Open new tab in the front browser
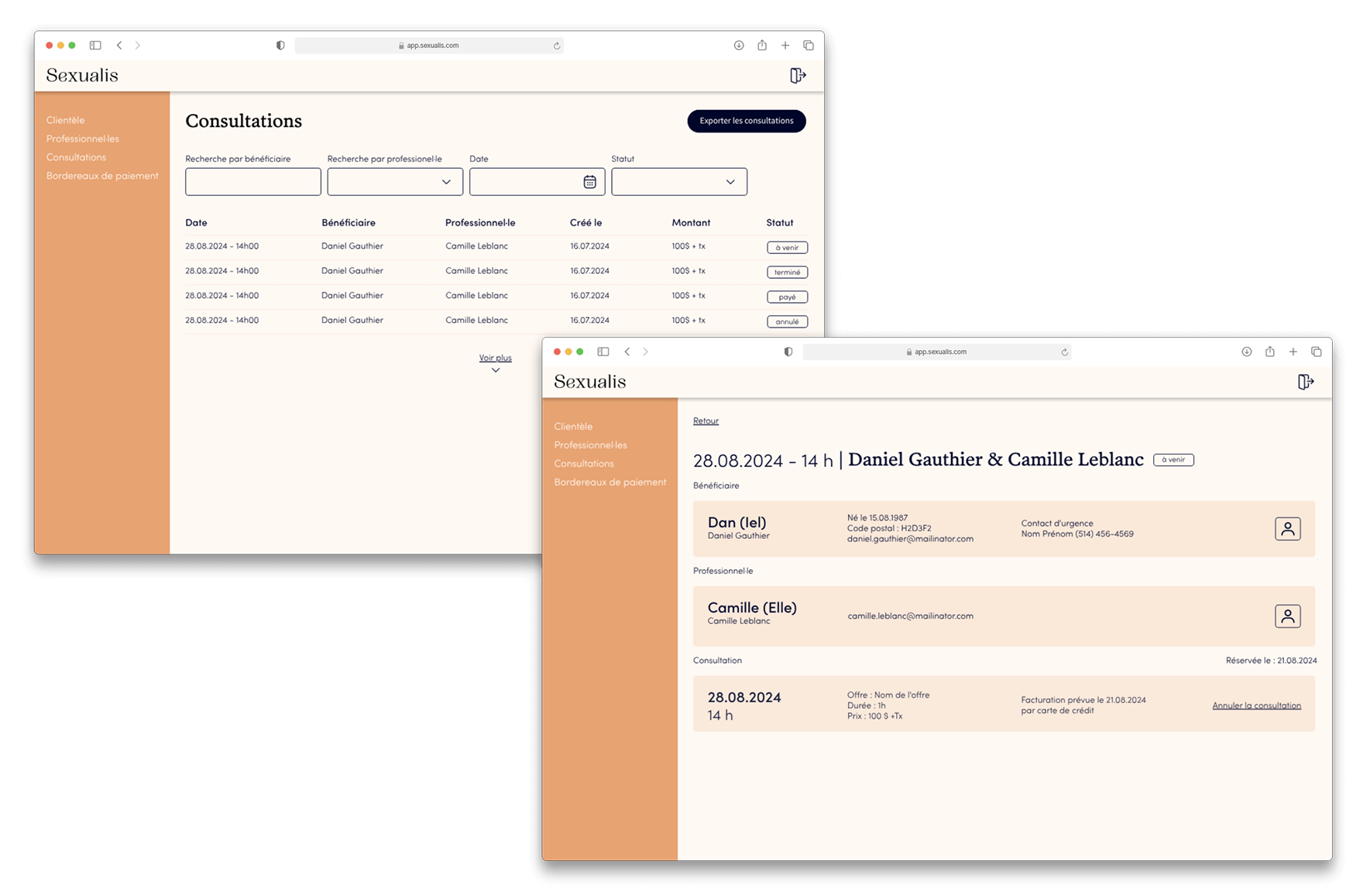The width and height of the screenshot is (1360, 896). click(x=1293, y=352)
